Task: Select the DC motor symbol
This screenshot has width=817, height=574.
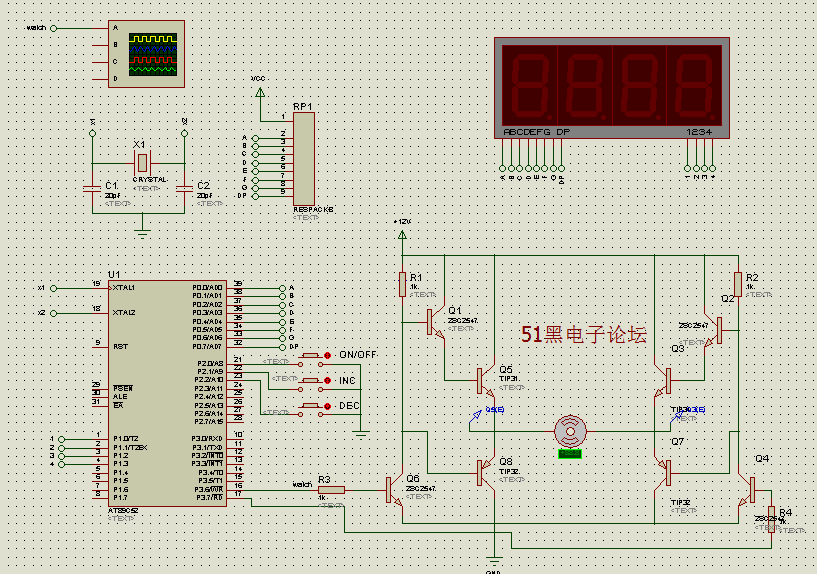Action: pyautogui.click(x=570, y=431)
